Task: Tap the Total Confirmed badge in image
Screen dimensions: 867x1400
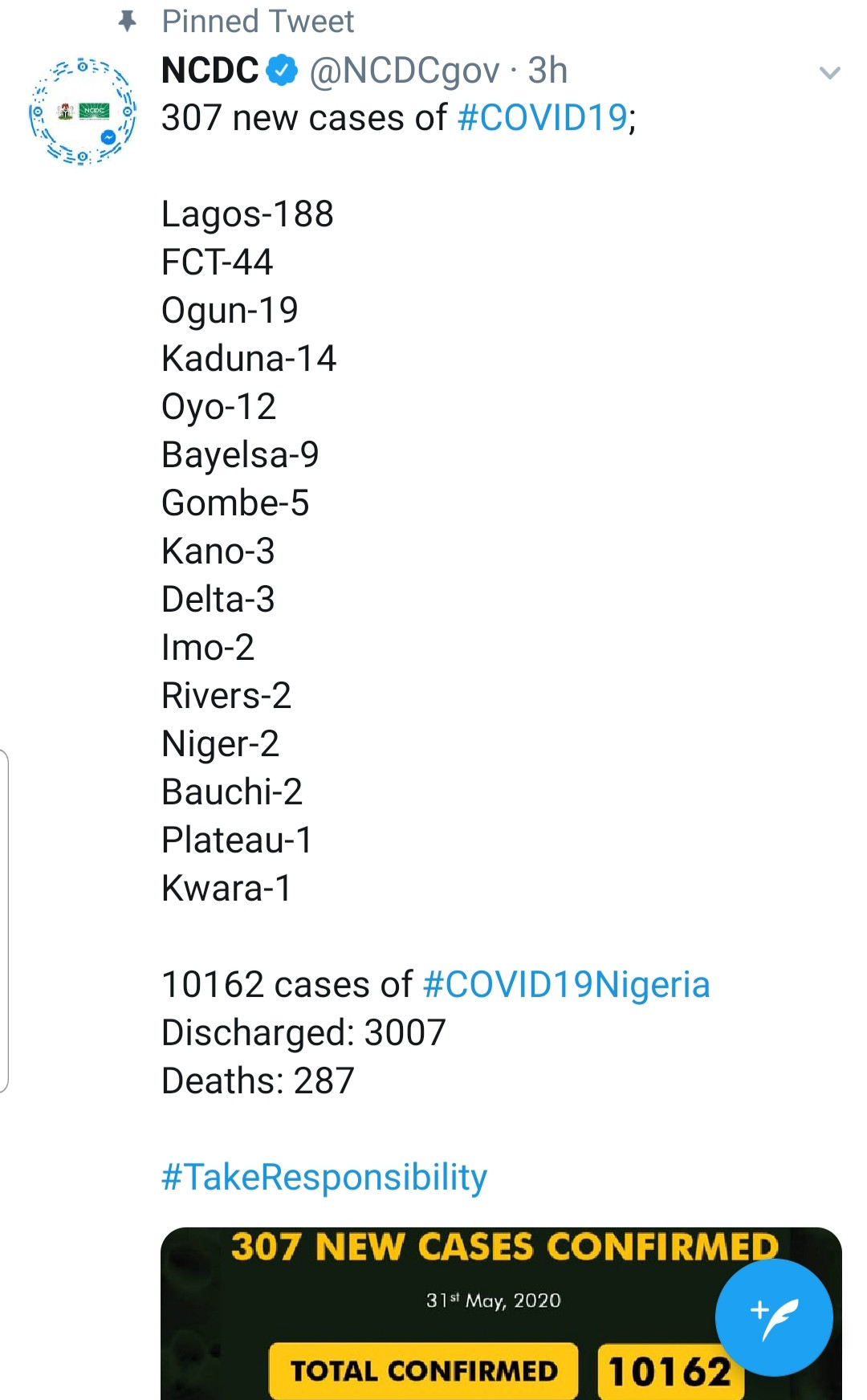Action: [x=424, y=1371]
